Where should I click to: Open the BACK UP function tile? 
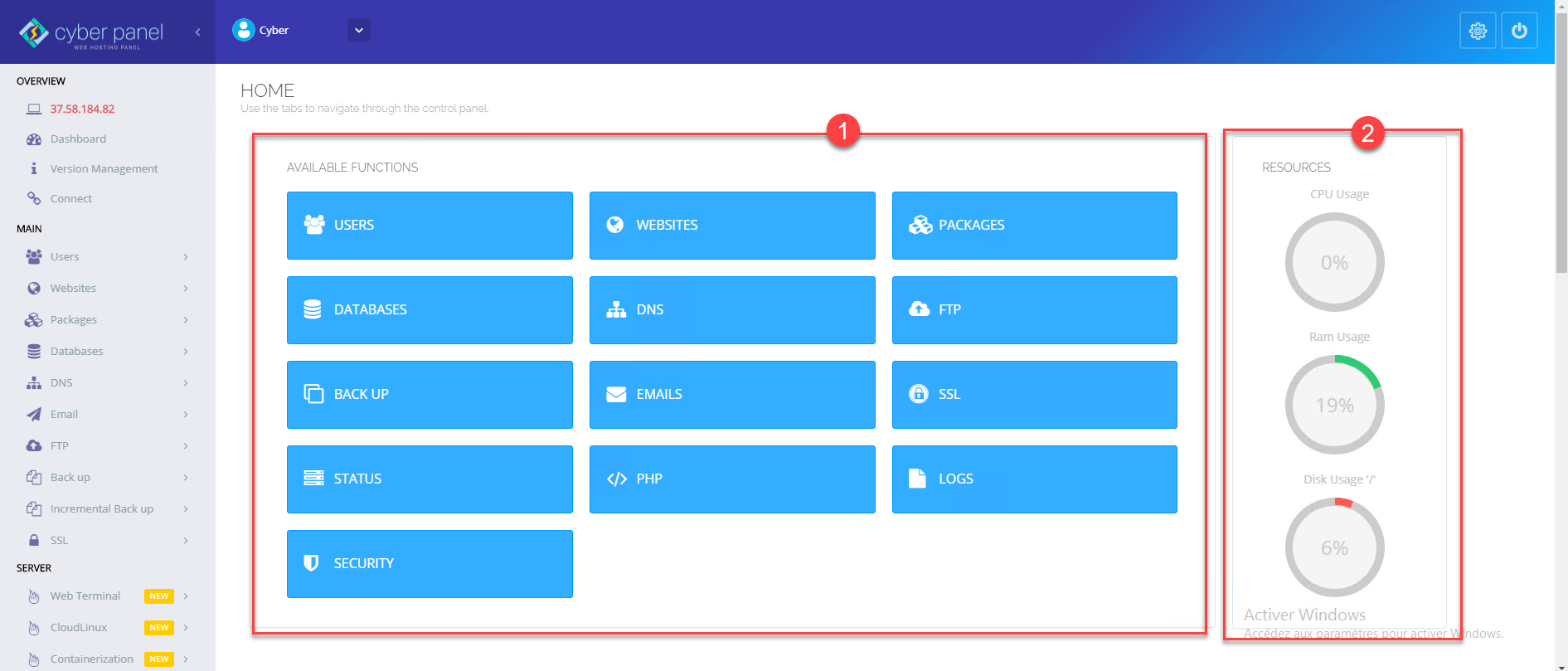(x=430, y=394)
